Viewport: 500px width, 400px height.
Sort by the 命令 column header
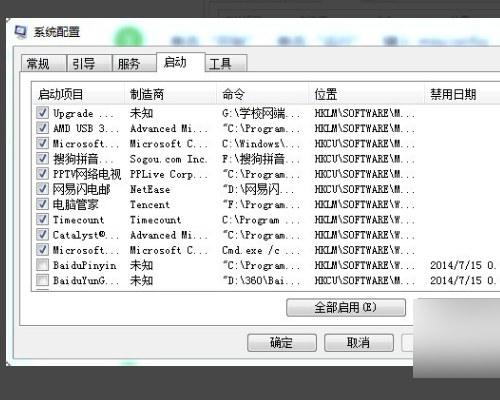pos(262,94)
